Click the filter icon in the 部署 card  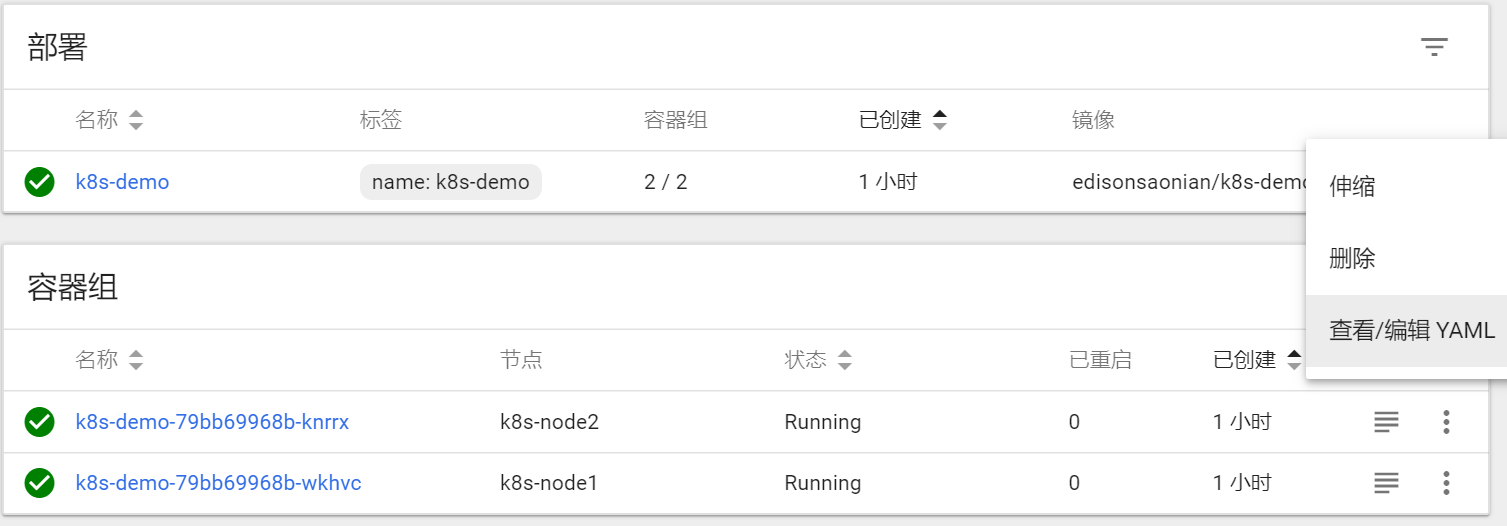coord(1434,47)
